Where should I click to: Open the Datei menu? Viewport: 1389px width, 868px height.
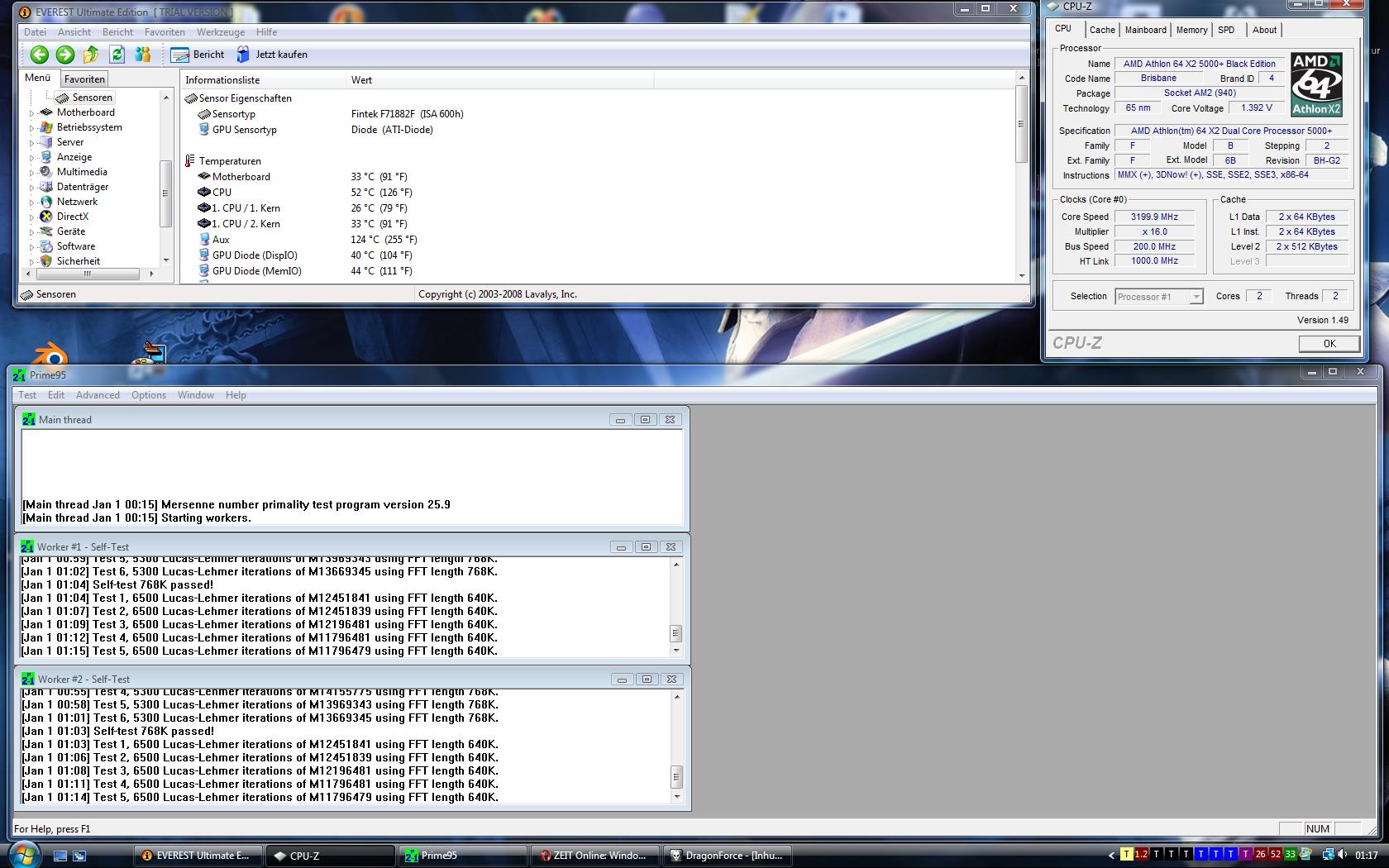point(36,32)
